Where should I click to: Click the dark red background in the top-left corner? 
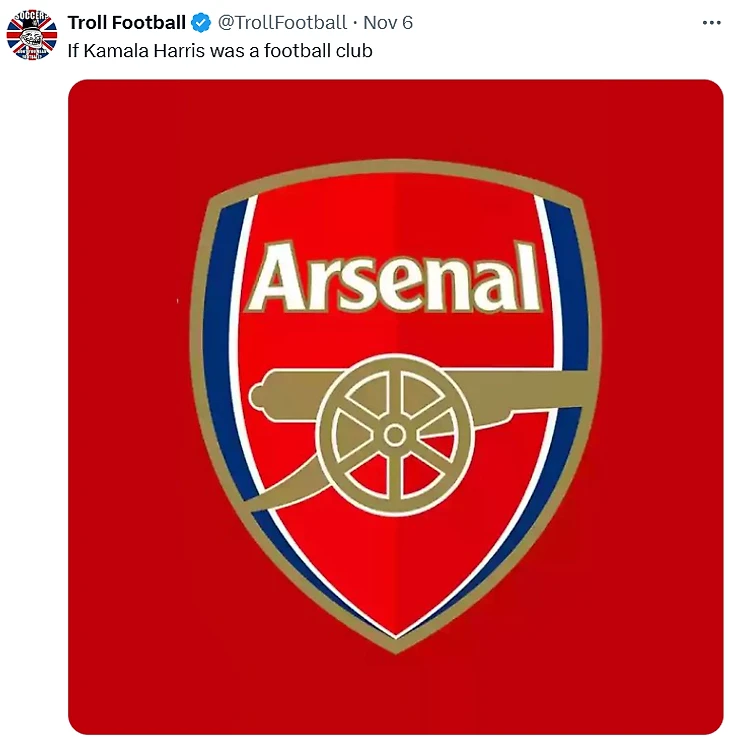(110, 120)
